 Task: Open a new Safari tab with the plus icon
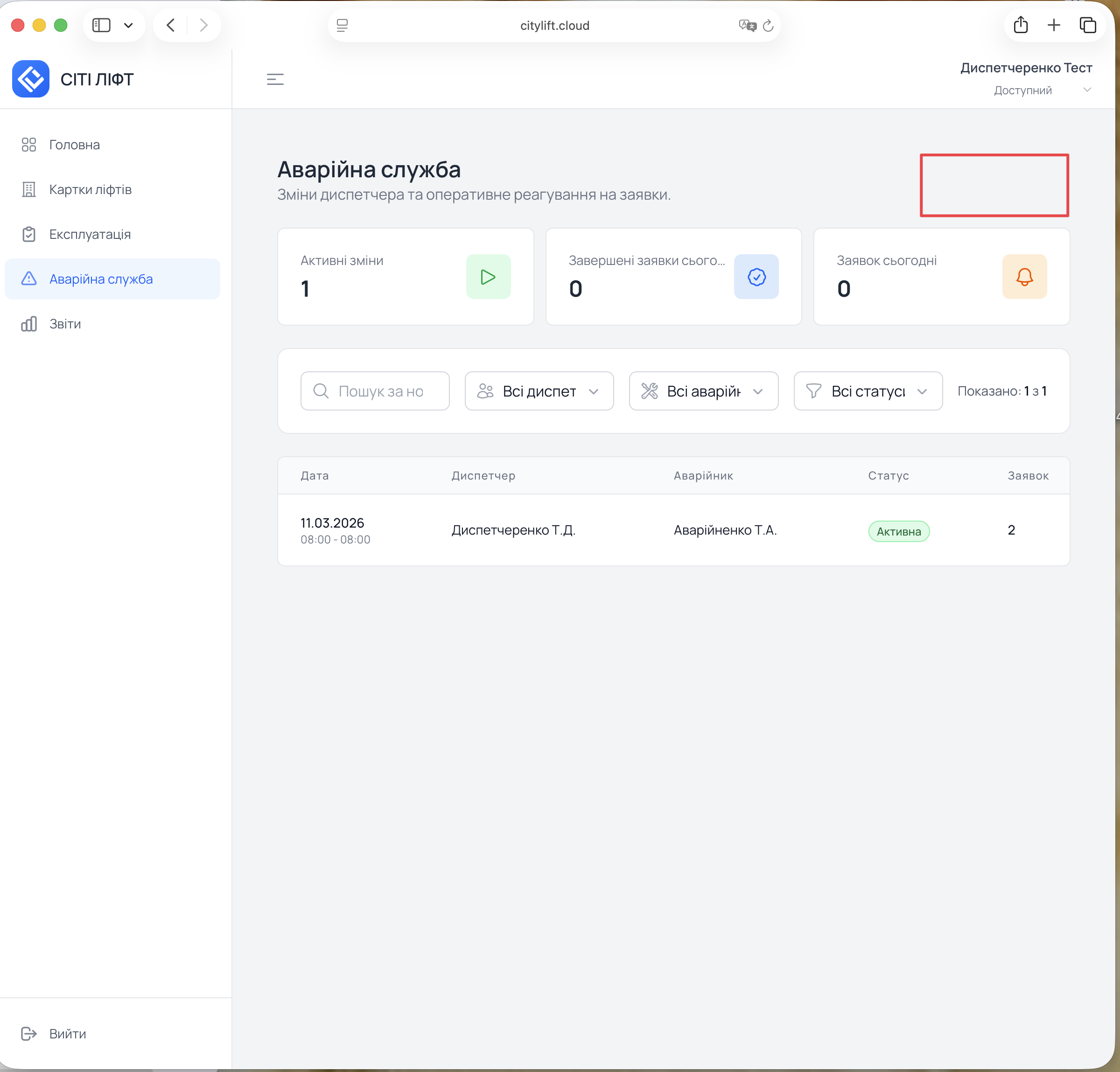pyautogui.click(x=1054, y=25)
